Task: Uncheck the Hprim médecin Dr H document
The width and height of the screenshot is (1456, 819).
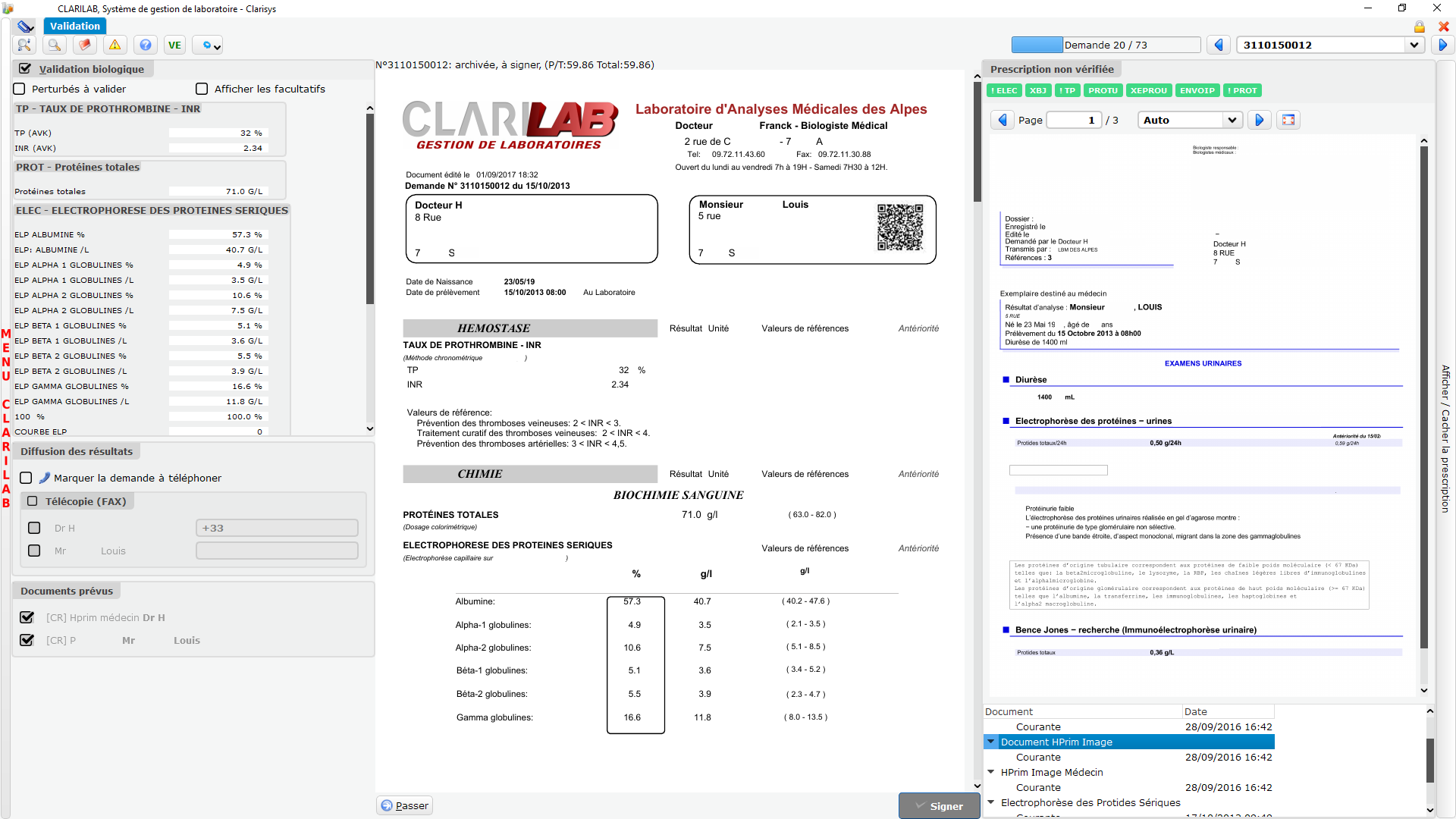Action: pyautogui.click(x=27, y=617)
